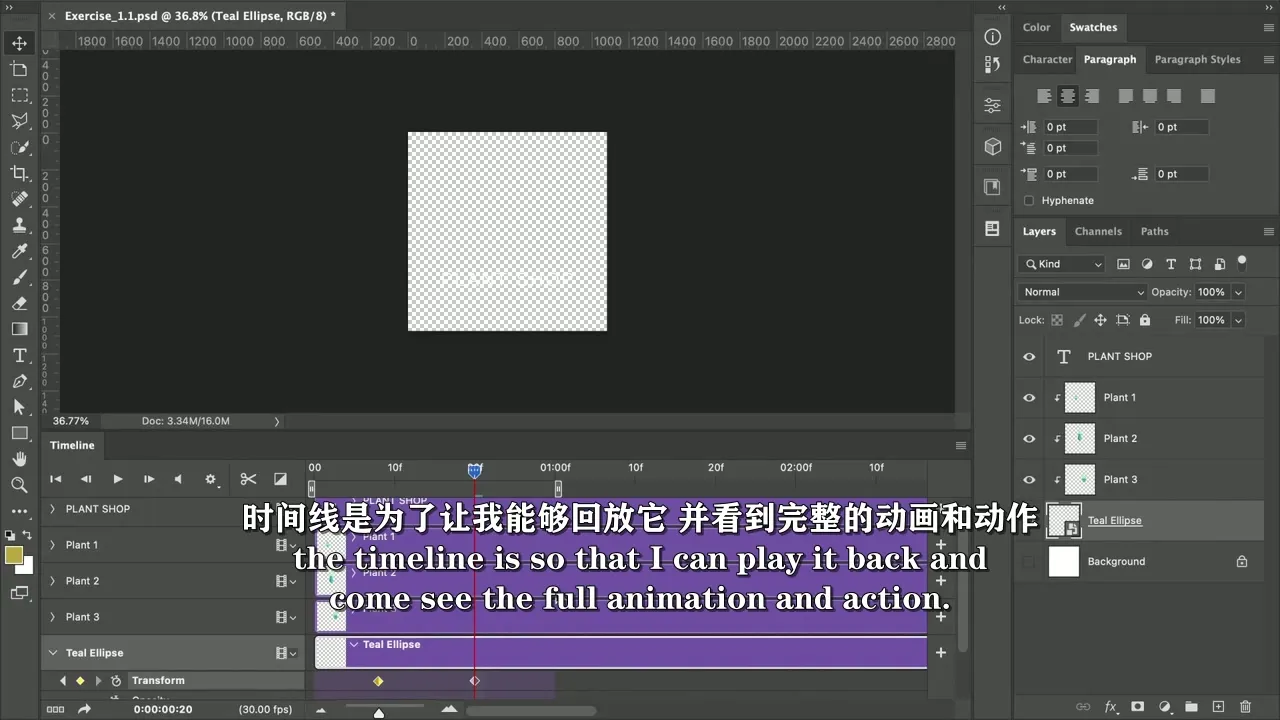1280x720 pixels.
Task: Choose the Eyedropper tool
Action: [19, 251]
